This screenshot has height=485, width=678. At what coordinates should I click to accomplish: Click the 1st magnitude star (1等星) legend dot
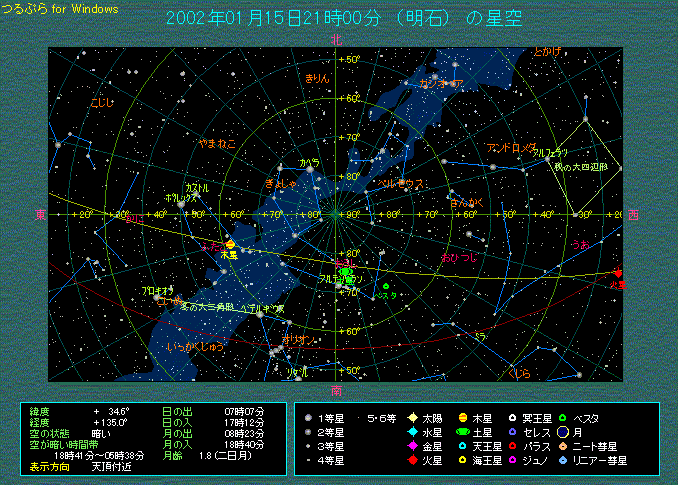click(x=310, y=418)
